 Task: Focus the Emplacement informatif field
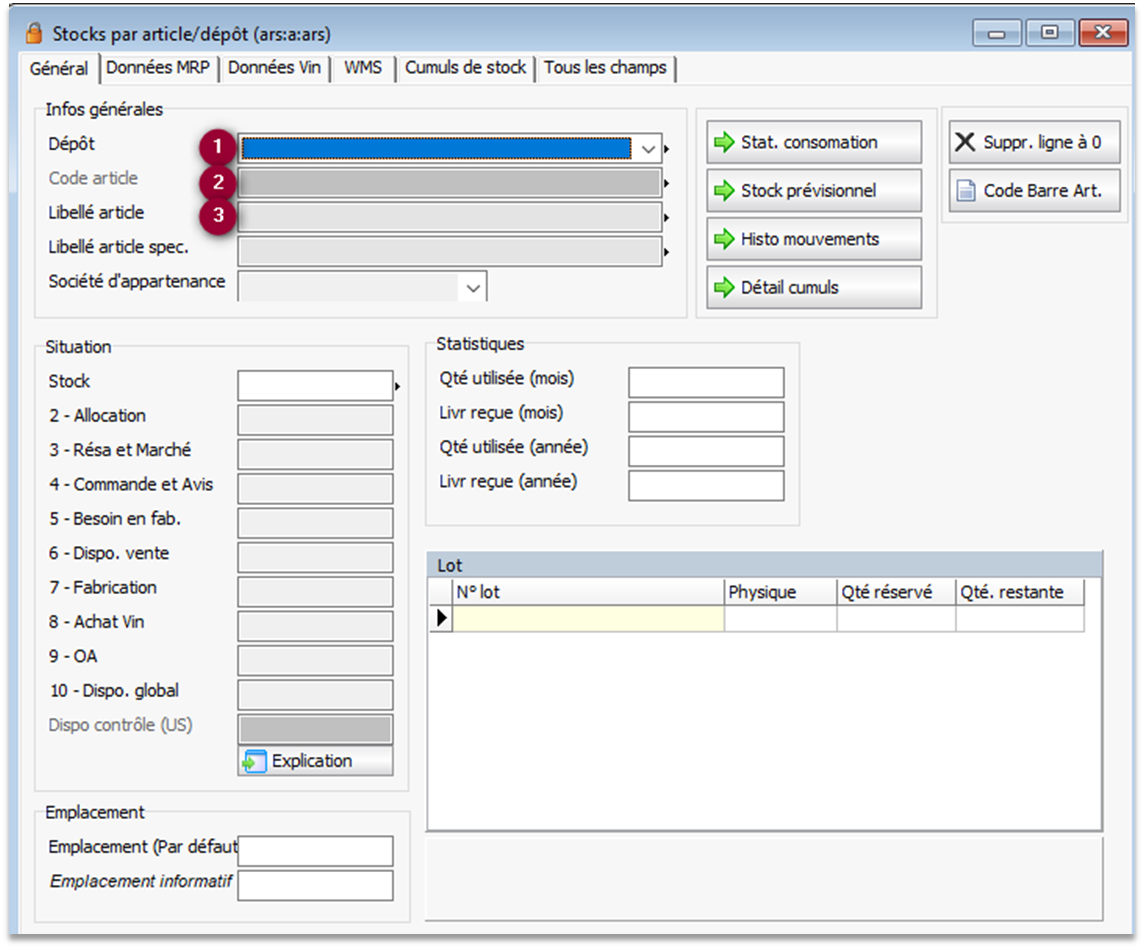click(315, 885)
